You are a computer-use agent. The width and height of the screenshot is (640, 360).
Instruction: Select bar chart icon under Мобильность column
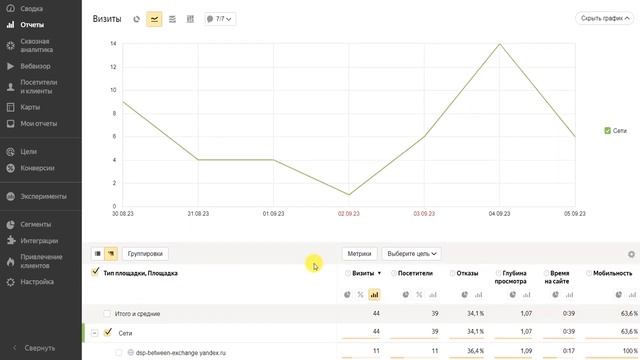click(633, 295)
